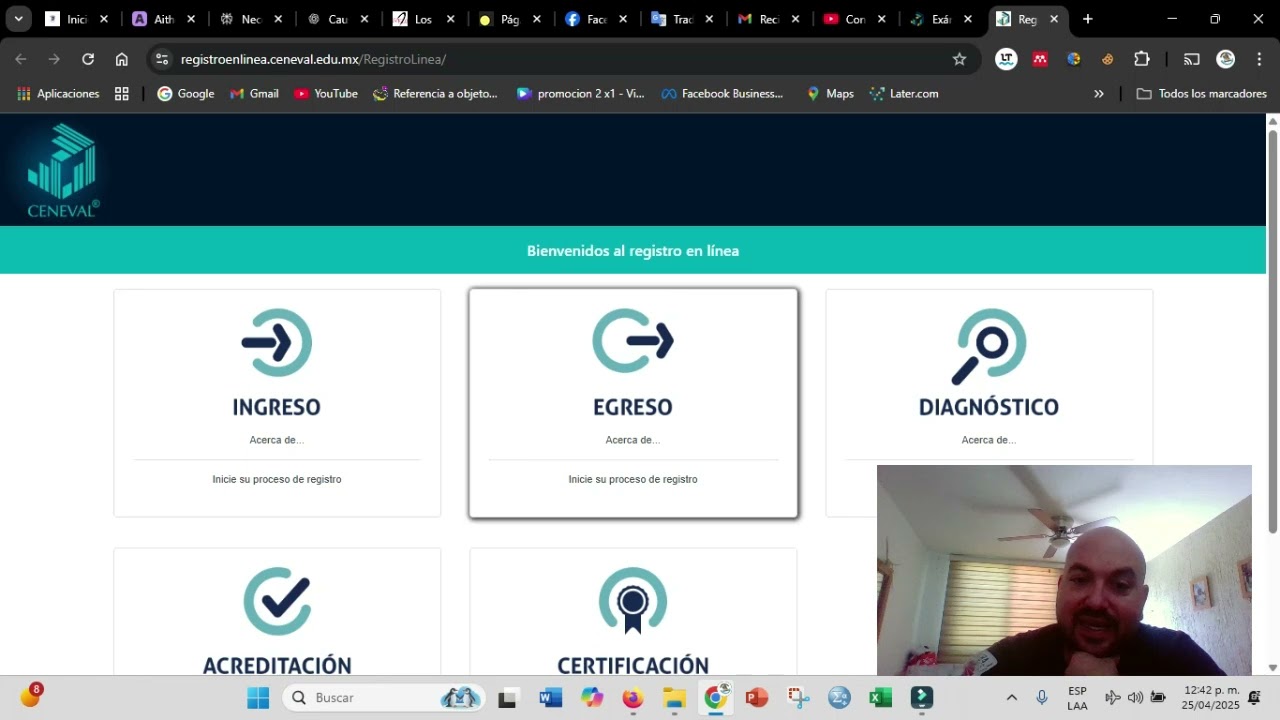Click the page vertical scrollbar
Screen dimensions: 1280x720
click(x=1273, y=330)
